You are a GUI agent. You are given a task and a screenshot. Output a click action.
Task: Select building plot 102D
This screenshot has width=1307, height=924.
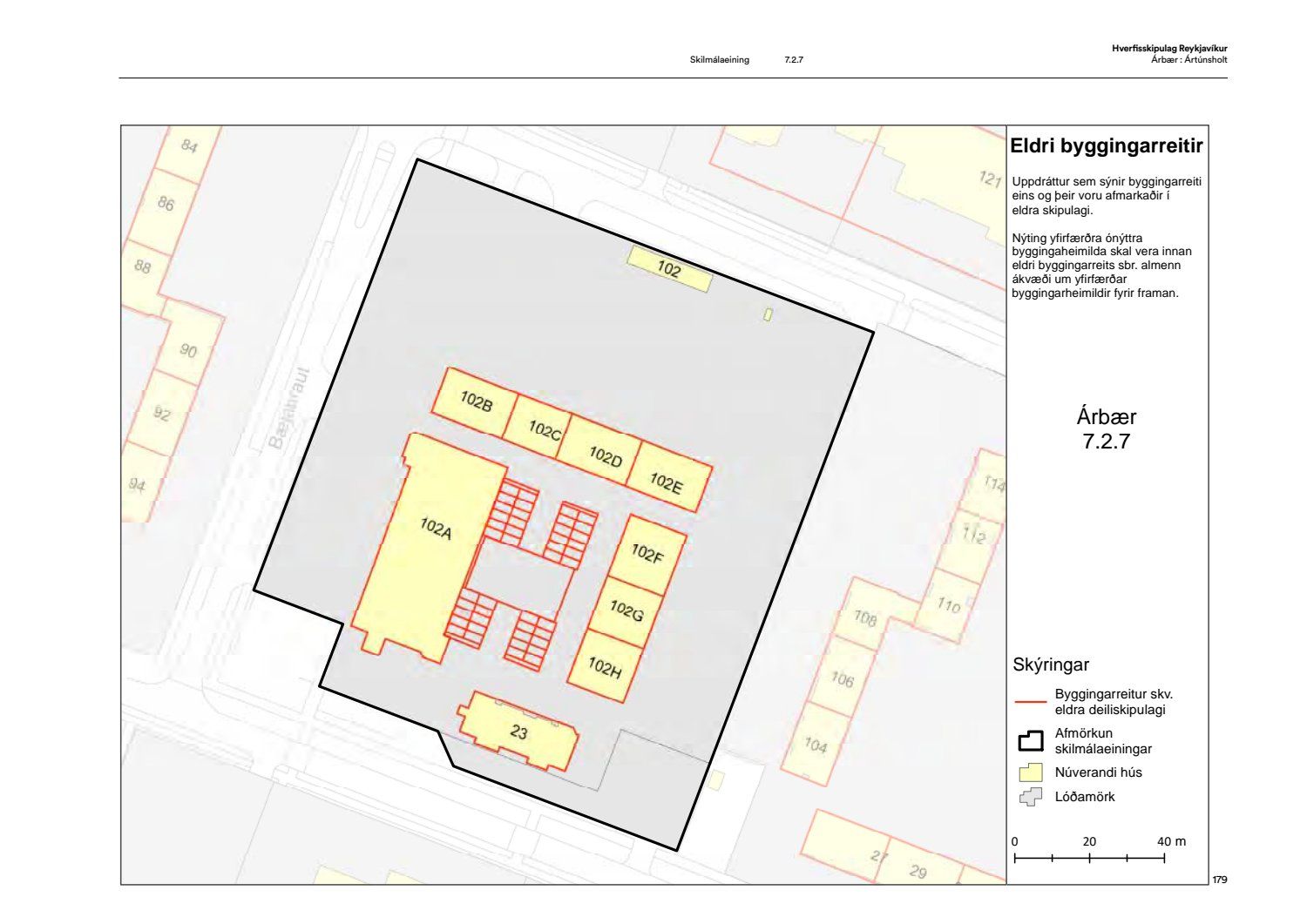tap(605, 455)
